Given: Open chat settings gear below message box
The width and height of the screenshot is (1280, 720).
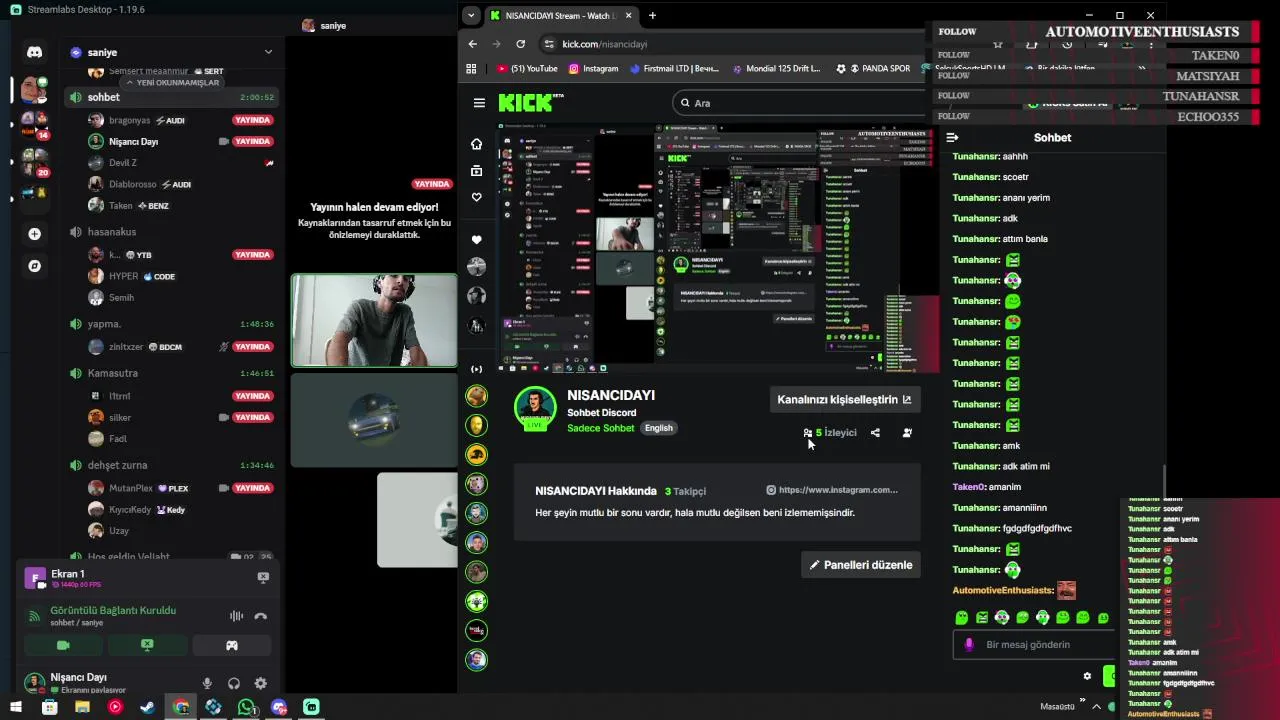Looking at the screenshot, I should click(x=1087, y=676).
